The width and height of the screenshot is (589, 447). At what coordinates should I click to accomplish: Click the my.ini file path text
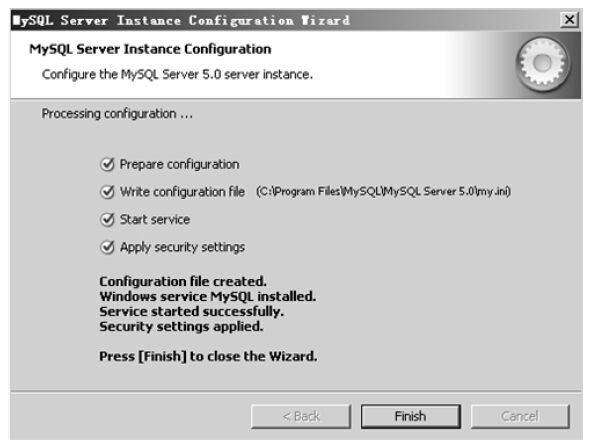(383, 192)
